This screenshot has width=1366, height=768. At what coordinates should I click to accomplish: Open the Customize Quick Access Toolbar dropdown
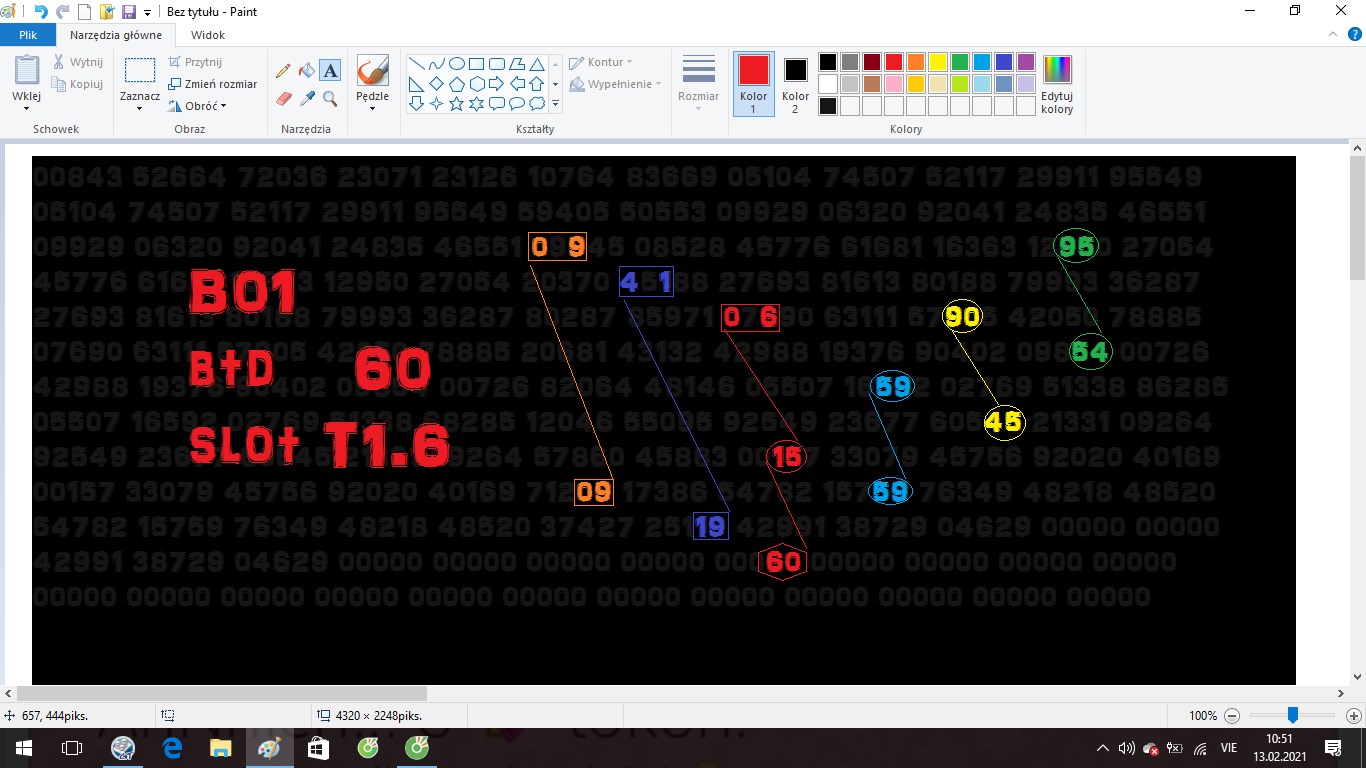[x=148, y=12]
